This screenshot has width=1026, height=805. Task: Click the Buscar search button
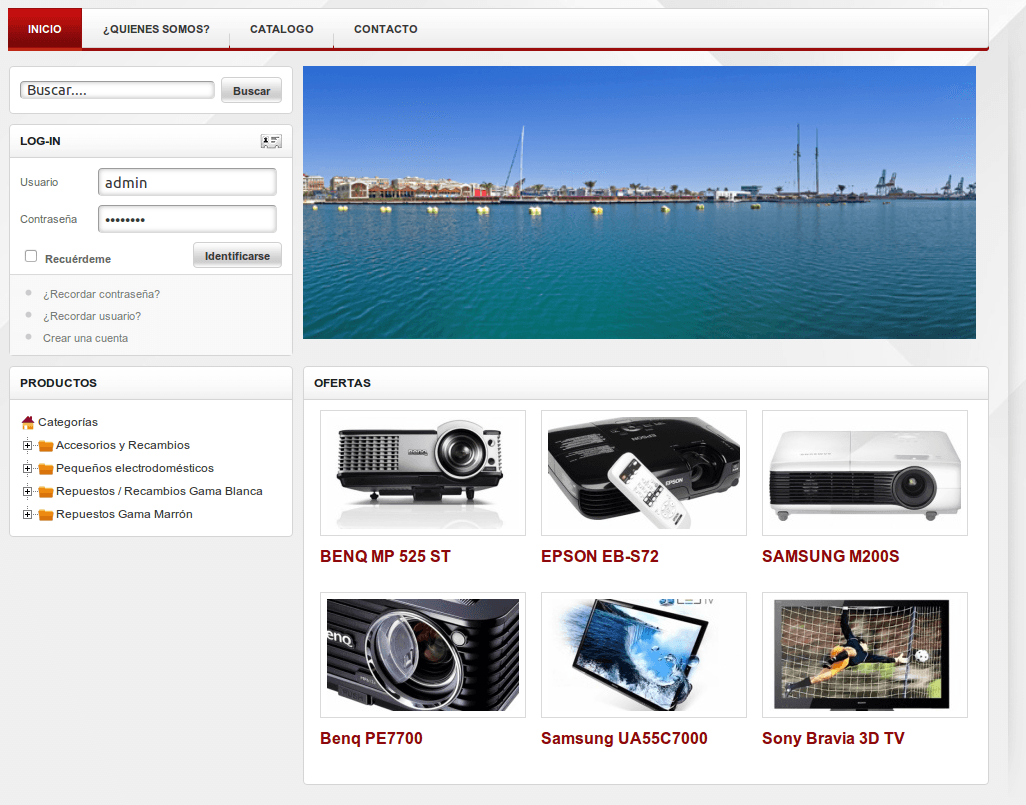click(251, 90)
